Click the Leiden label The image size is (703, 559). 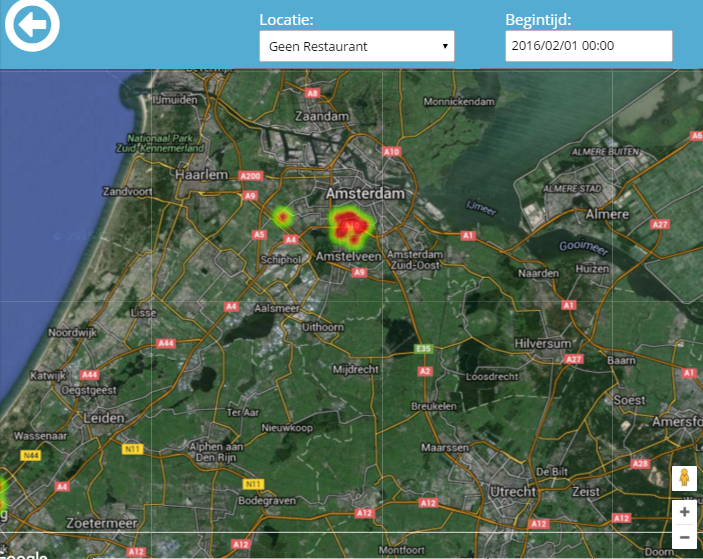tap(104, 418)
